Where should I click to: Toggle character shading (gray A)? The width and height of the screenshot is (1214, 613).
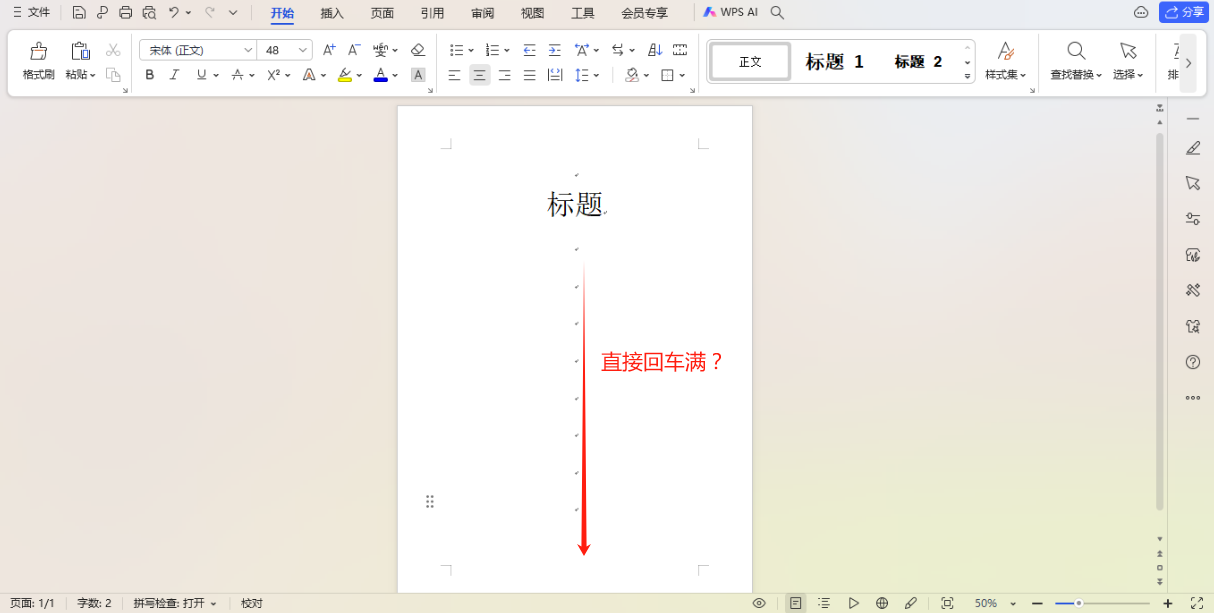418,75
